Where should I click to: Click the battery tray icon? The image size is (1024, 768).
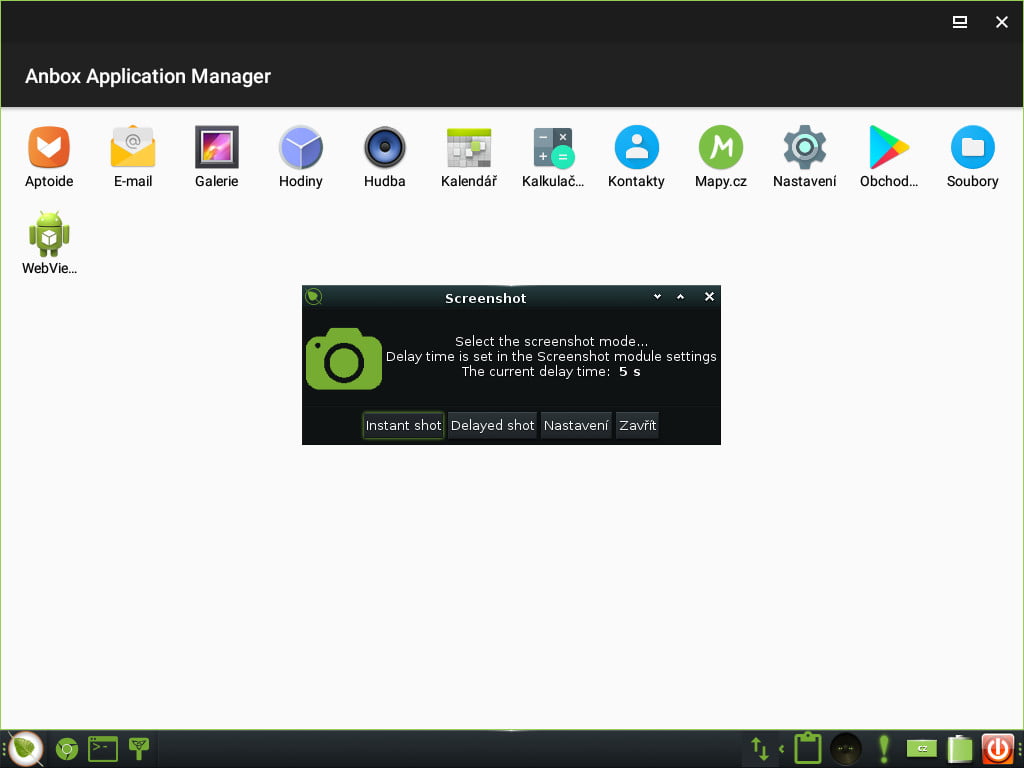(x=960, y=749)
